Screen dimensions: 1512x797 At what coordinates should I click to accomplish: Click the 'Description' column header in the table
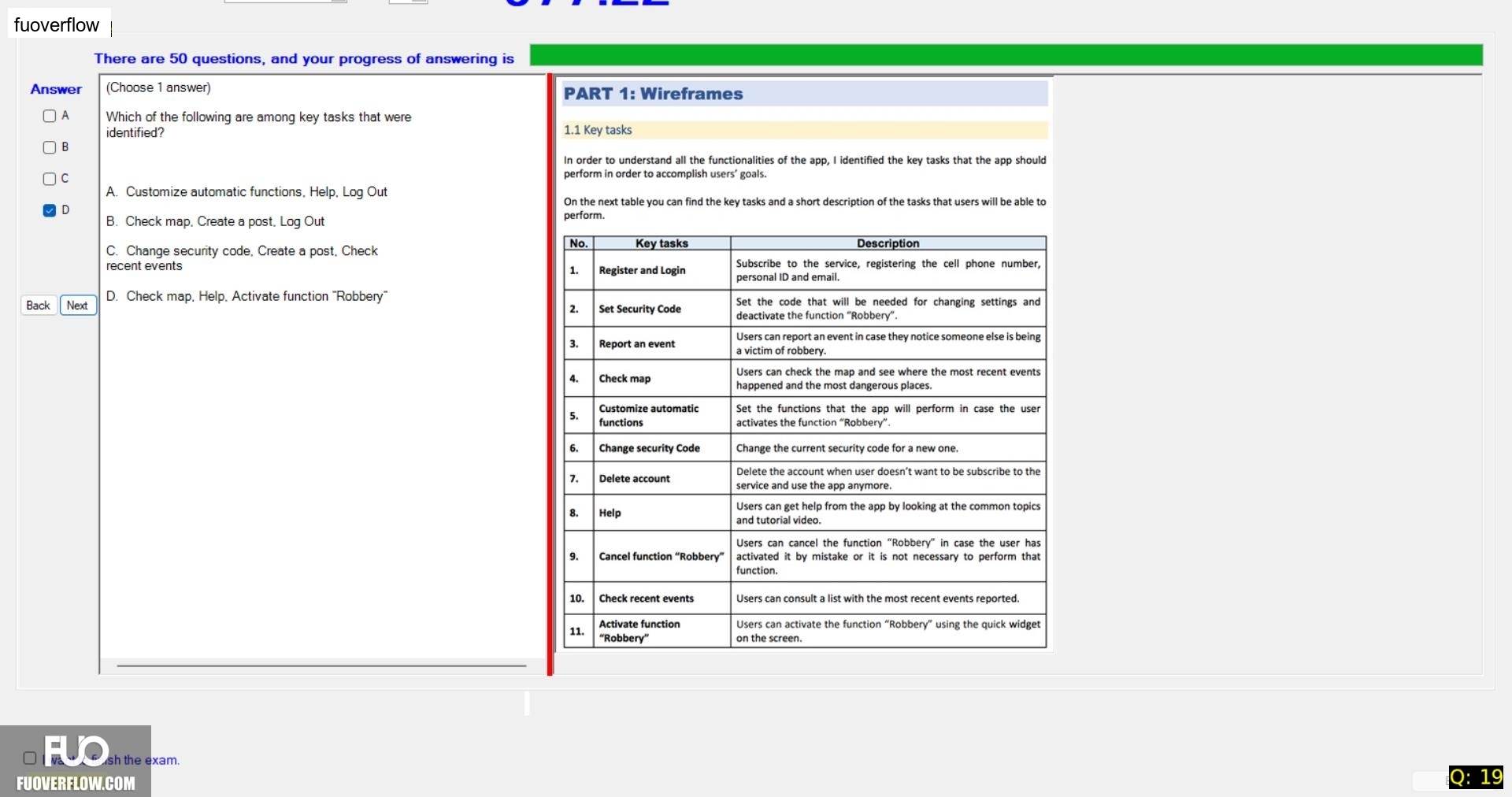point(888,243)
